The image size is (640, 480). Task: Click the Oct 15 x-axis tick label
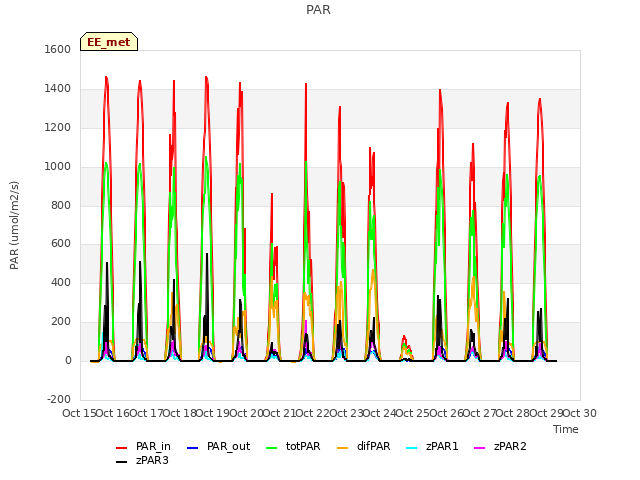click(x=79, y=413)
